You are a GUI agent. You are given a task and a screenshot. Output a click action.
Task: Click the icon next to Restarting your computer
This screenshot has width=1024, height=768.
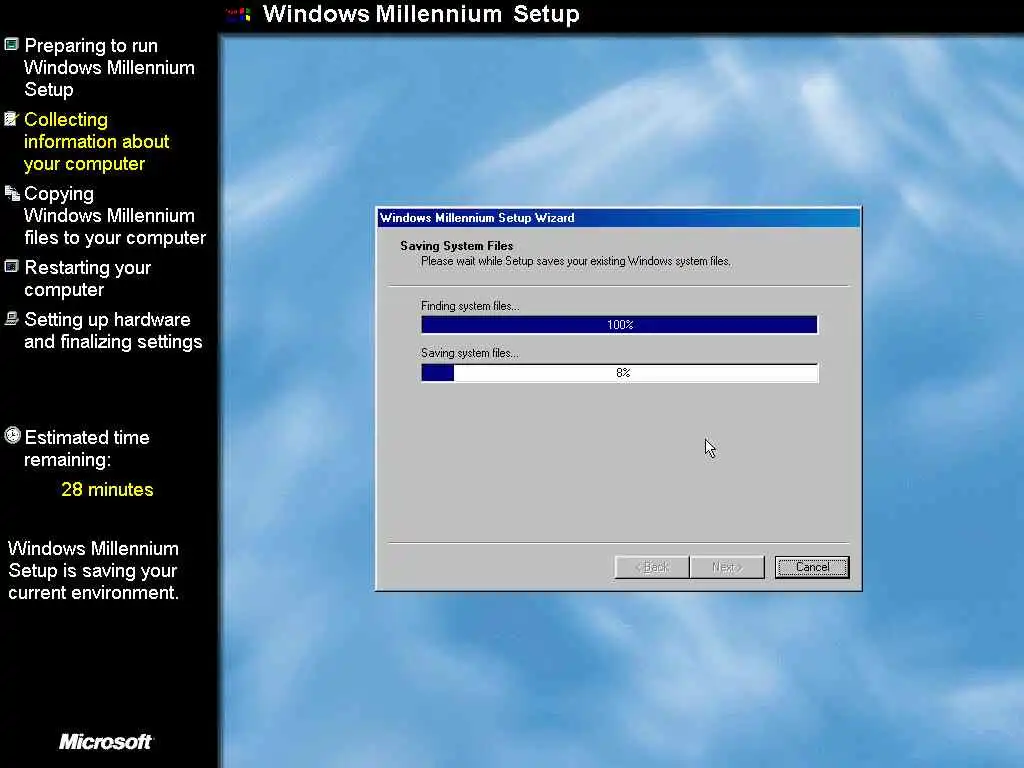coord(11,266)
